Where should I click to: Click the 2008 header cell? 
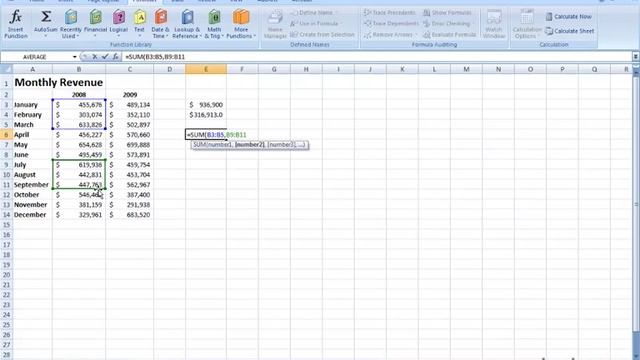click(79, 95)
